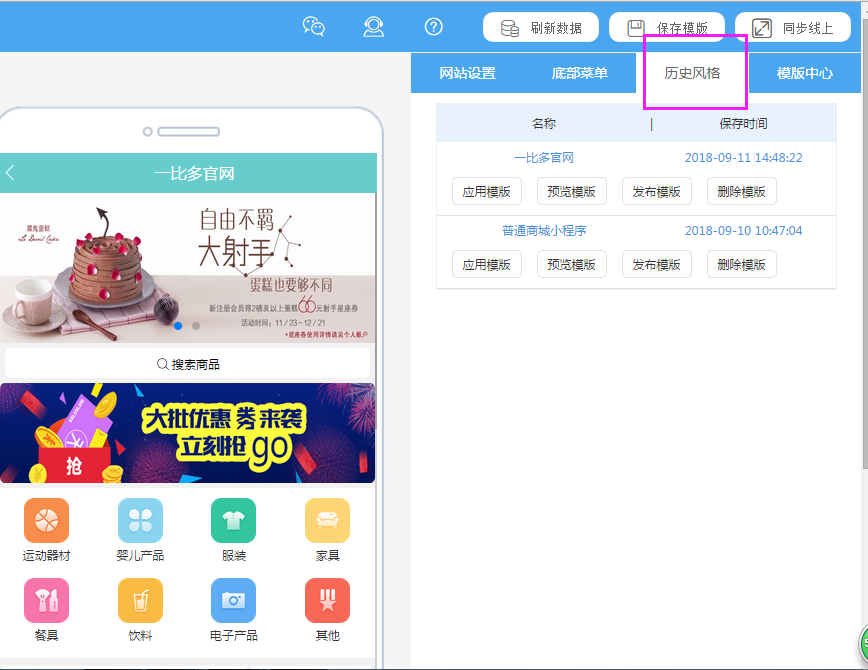Open the 服装 shirt category icon
This screenshot has height=670, width=868.
pyautogui.click(x=234, y=520)
